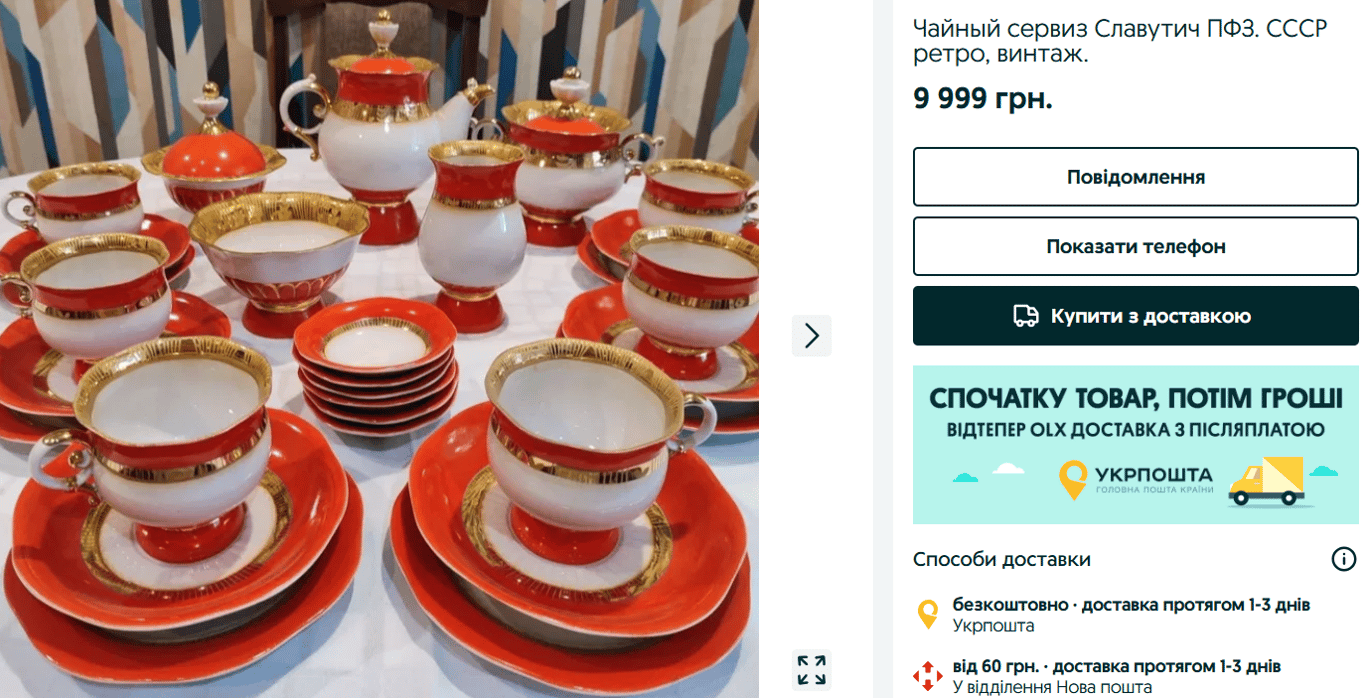
Task: Click the truck icon in buy button
Action: pyautogui.click(x=1025, y=316)
